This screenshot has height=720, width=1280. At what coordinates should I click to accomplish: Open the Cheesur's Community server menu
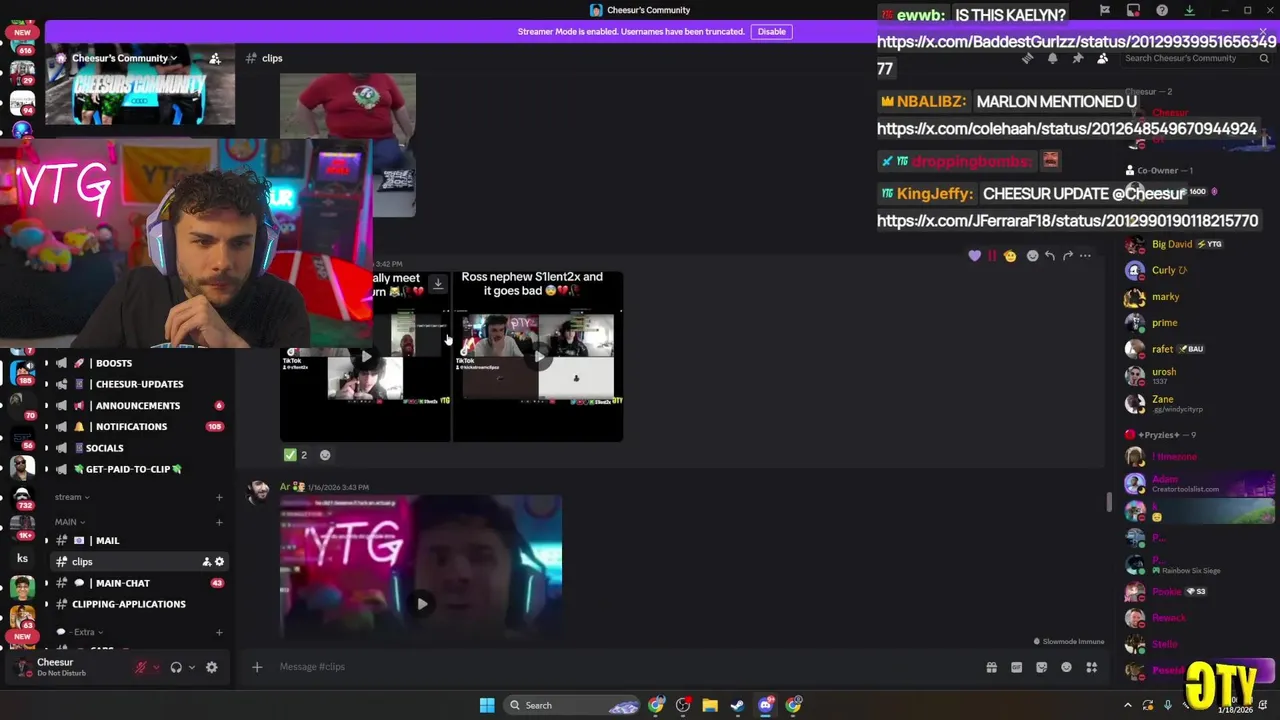click(124, 58)
